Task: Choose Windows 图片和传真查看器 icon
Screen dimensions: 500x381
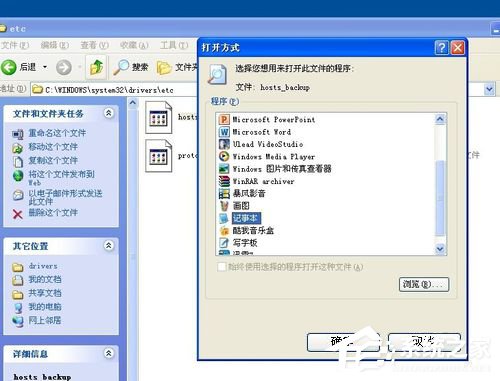Action: [x=224, y=169]
